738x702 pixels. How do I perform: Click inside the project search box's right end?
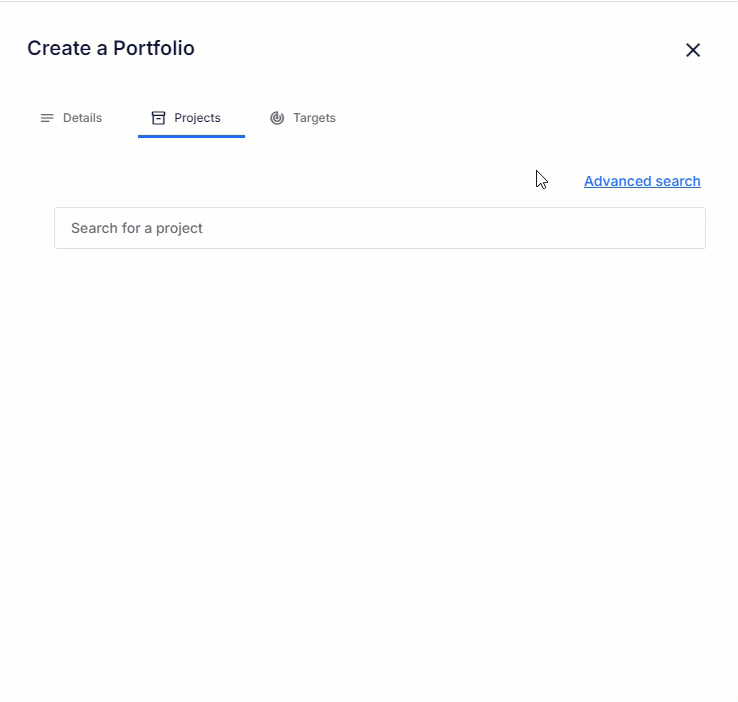678,228
